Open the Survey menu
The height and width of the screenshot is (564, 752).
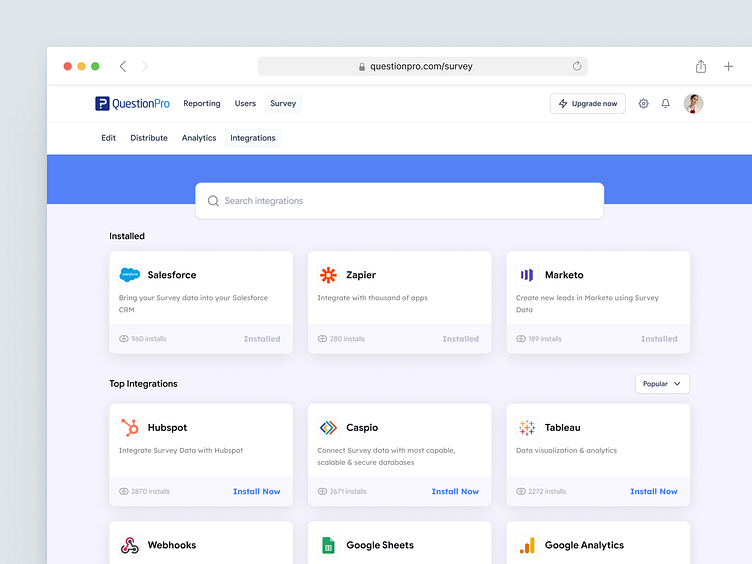pyautogui.click(x=283, y=104)
